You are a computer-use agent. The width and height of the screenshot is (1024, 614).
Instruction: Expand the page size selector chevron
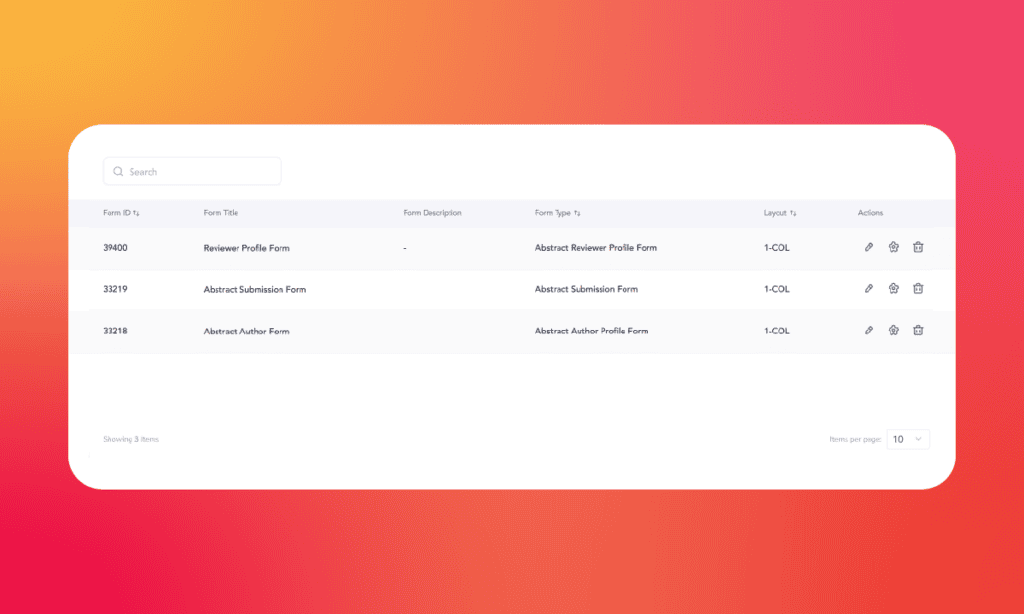[x=920, y=439]
